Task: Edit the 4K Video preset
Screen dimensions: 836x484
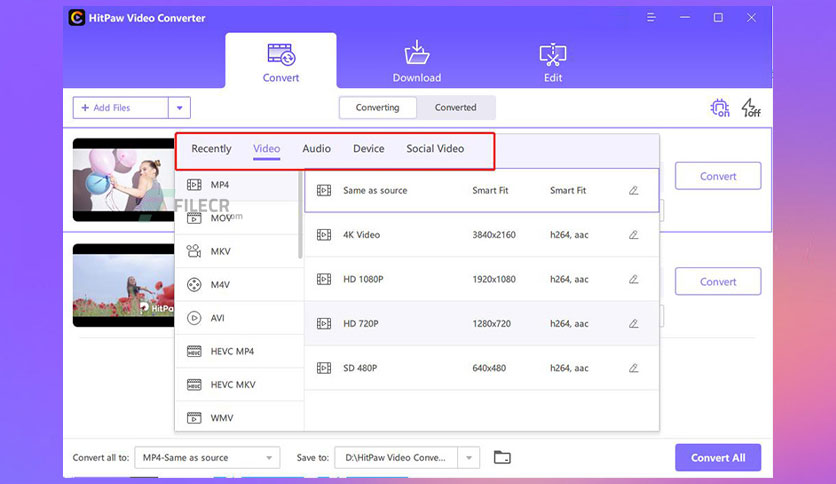Action: [x=633, y=235]
